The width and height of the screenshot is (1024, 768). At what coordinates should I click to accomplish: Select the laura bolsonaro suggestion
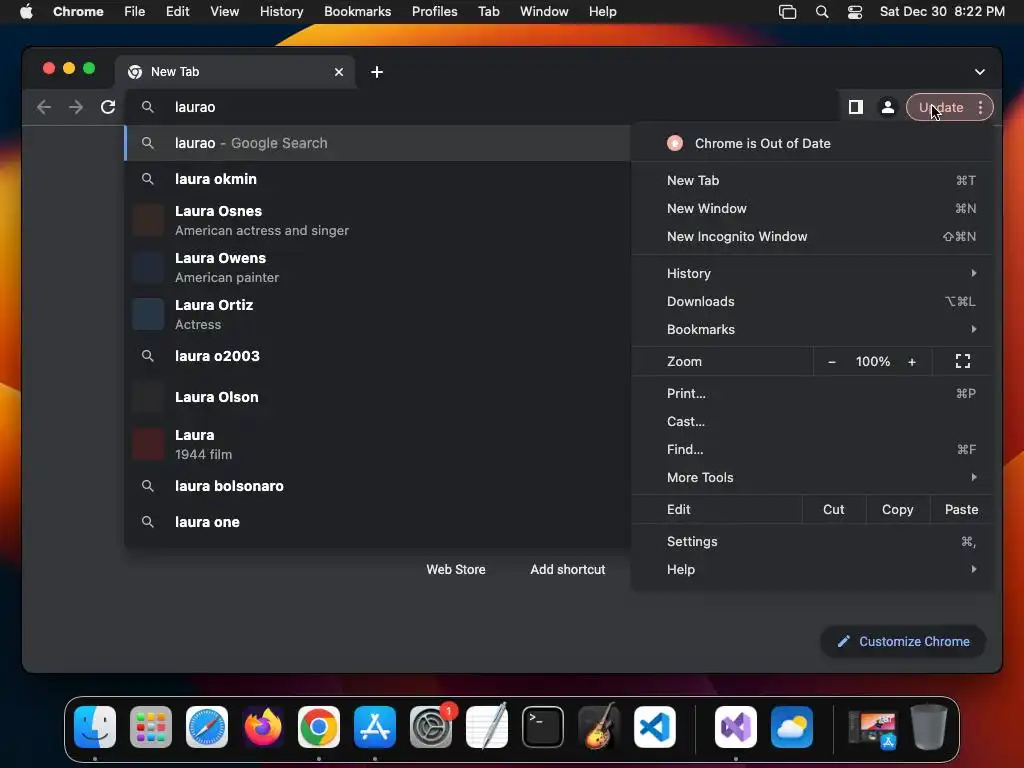pyautogui.click(x=377, y=486)
